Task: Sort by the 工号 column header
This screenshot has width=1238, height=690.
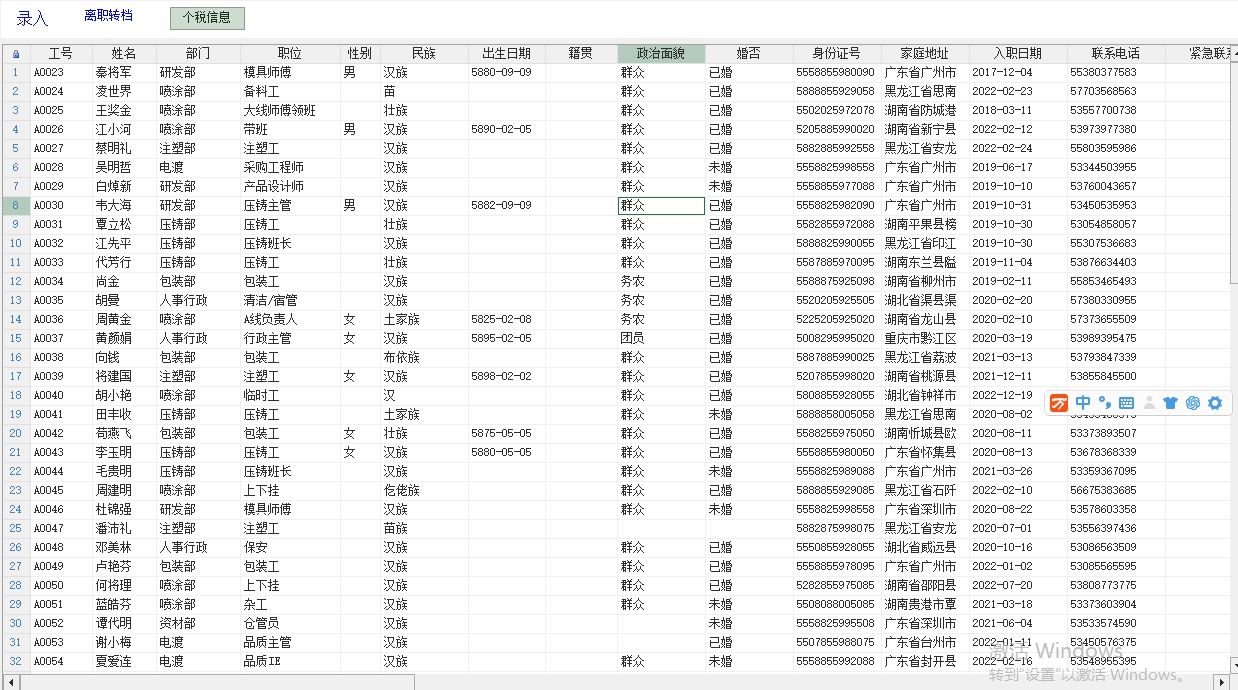Action: pyautogui.click(x=61, y=54)
